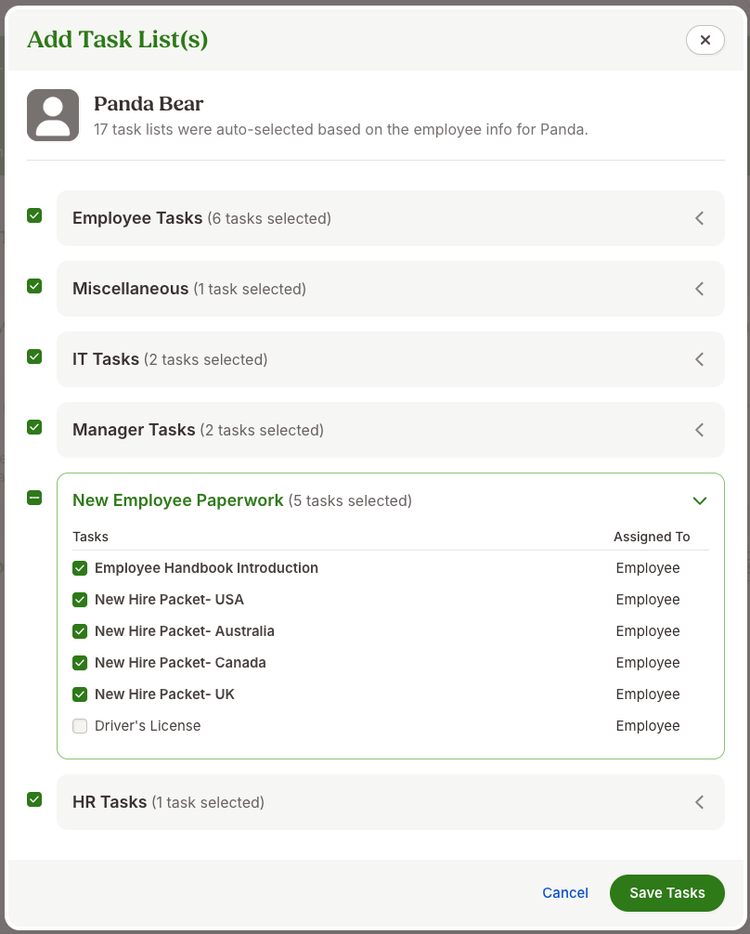Uncheck Employee Handbook Introduction task
This screenshot has width=750, height=934.
[80, 568]
